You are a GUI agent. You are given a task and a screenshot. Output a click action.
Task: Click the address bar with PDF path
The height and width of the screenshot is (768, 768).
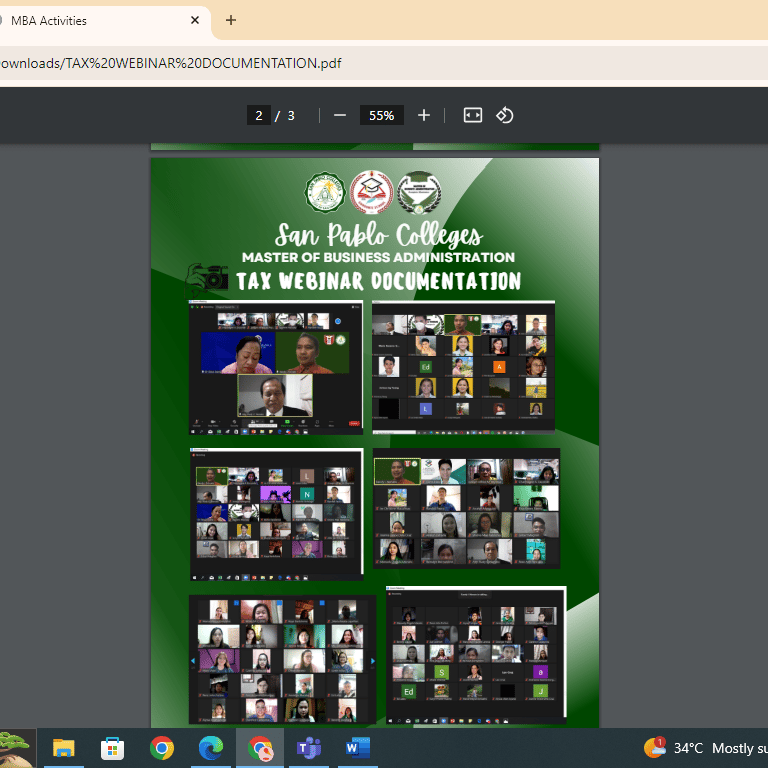coord(384,63)
